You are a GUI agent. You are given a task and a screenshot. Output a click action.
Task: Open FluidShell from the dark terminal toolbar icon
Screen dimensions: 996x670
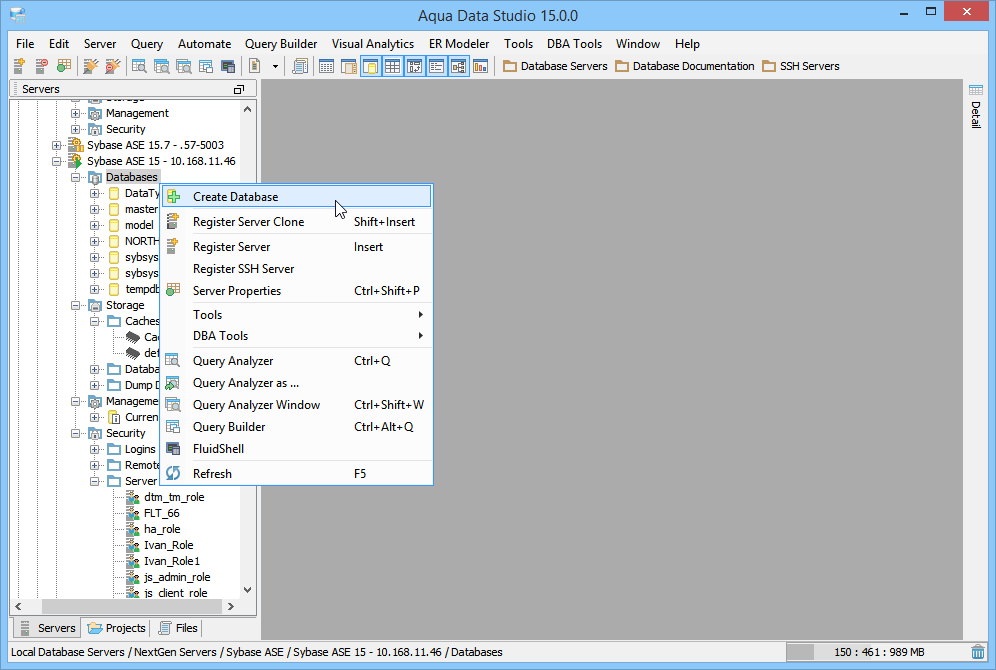point(228,66)
